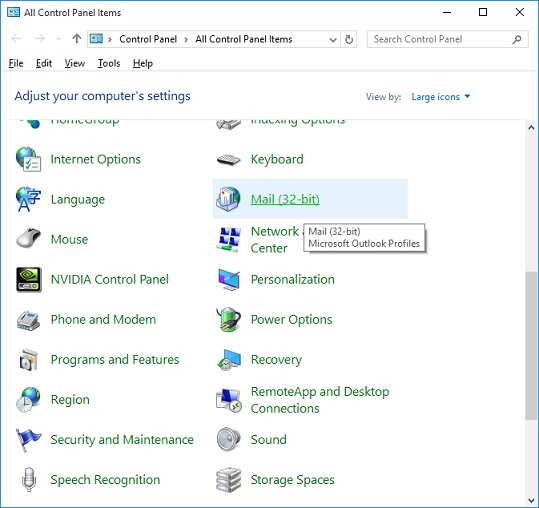Expand chevron before Control Panel breadcrumb
Image resolution: width=539 pixels, height=508 pixels.
click(x=110, y=40)
